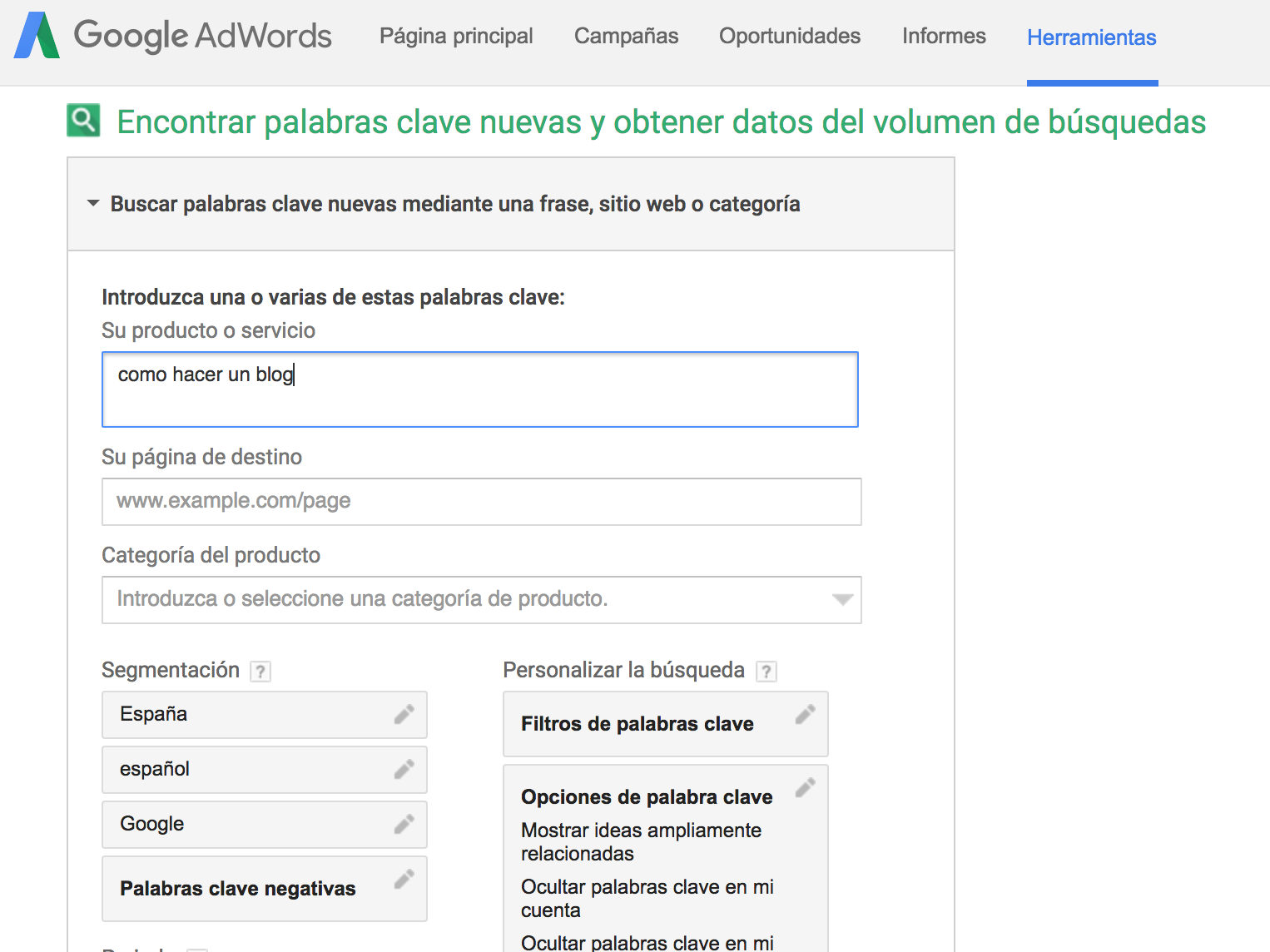Click the Google AdWords wordmark text

click(203, 36)
